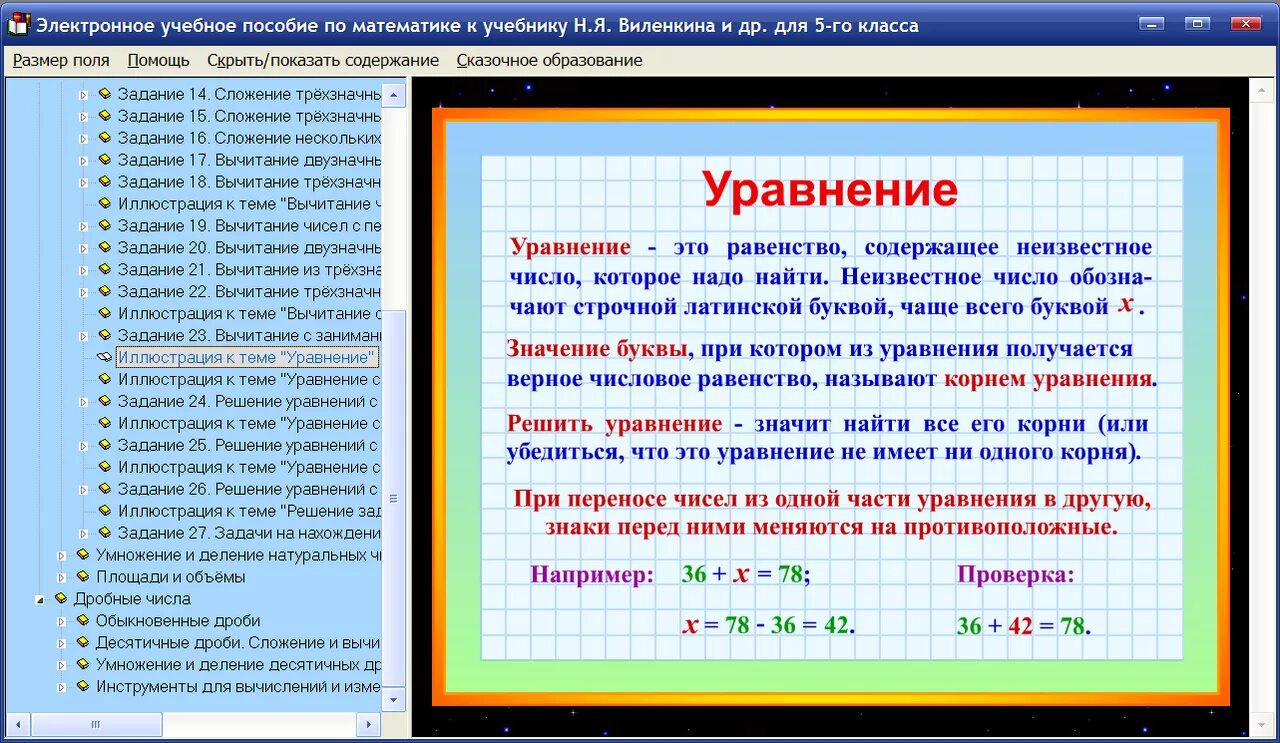
Task: Click tree panel vertical scrollbar thumb
Action: pyautogui.click(x=395, y=498)
